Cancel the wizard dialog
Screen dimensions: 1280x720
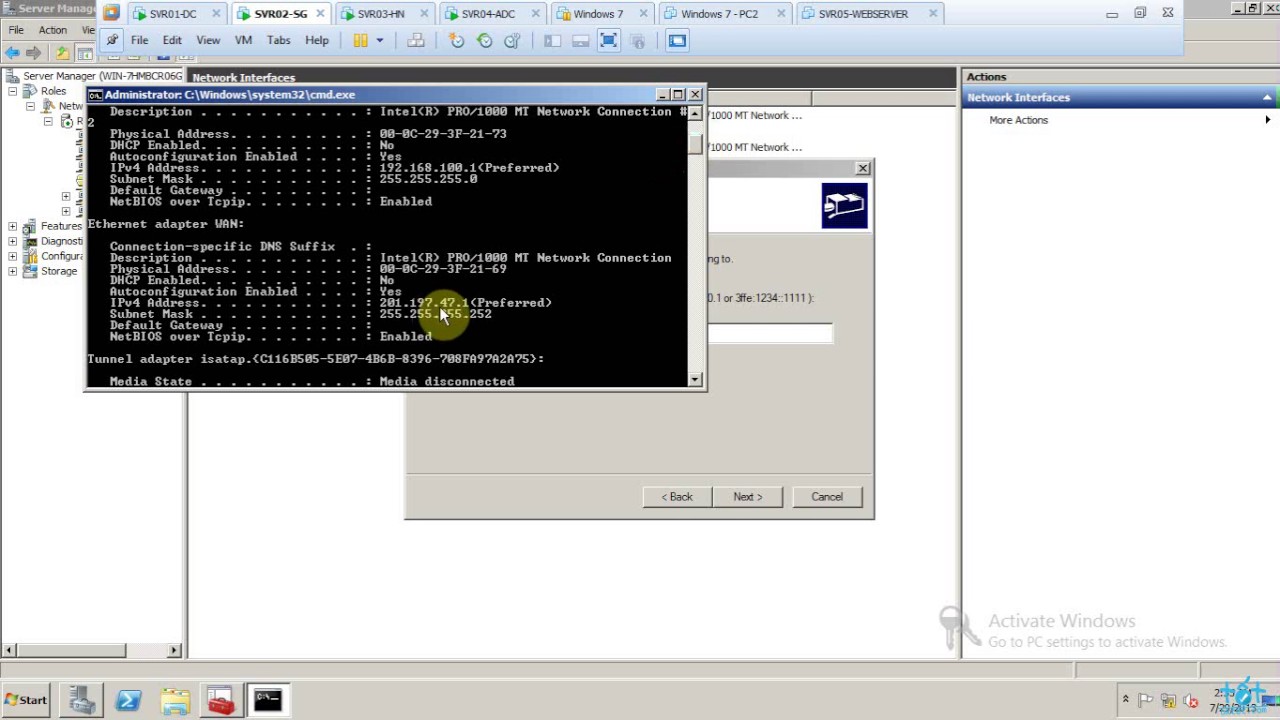pos(827,497)
